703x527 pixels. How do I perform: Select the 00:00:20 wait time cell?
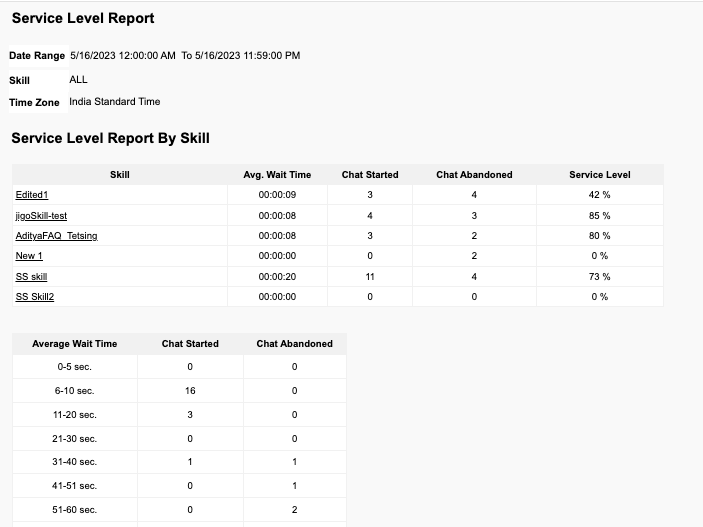[277, 276]
